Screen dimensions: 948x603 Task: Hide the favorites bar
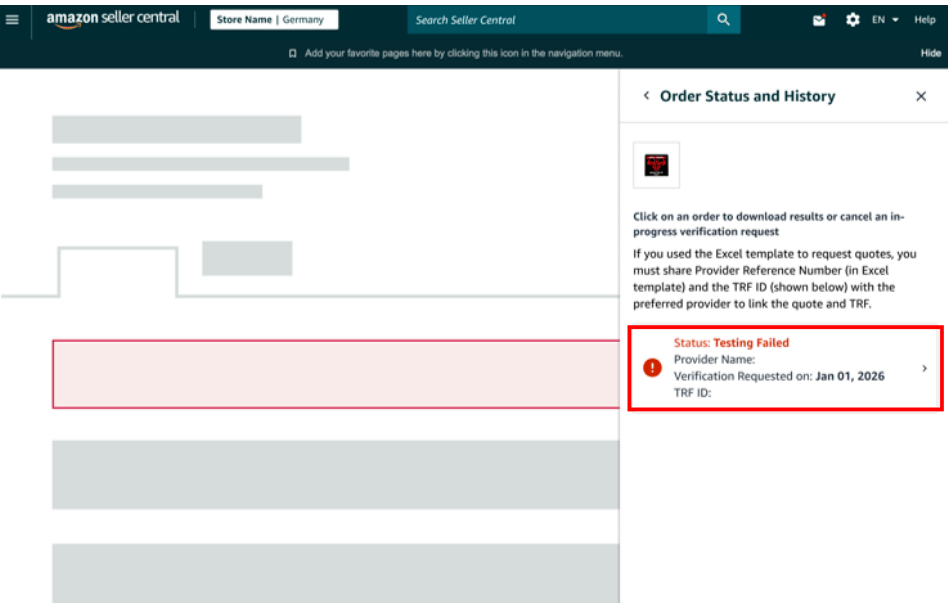(x=930, y=54)
